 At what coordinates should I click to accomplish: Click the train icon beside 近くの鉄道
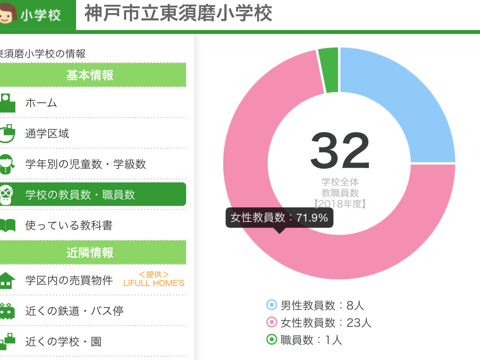[x=7, y=311]
